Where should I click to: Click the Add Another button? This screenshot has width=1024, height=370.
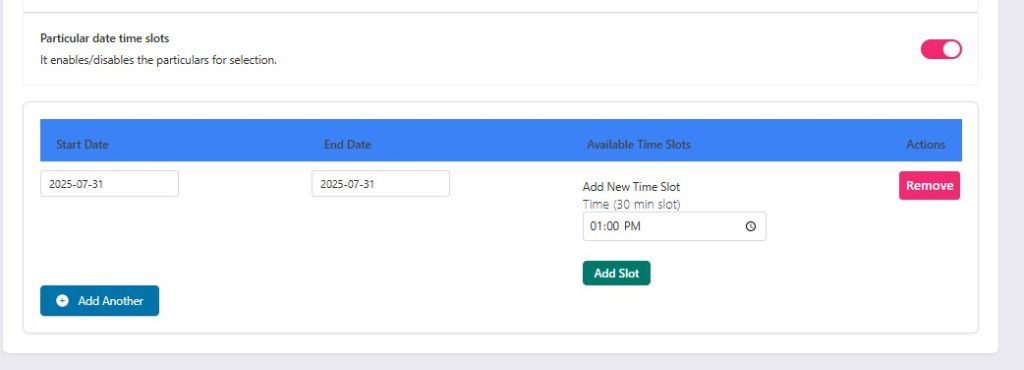(x=99, y=301)
